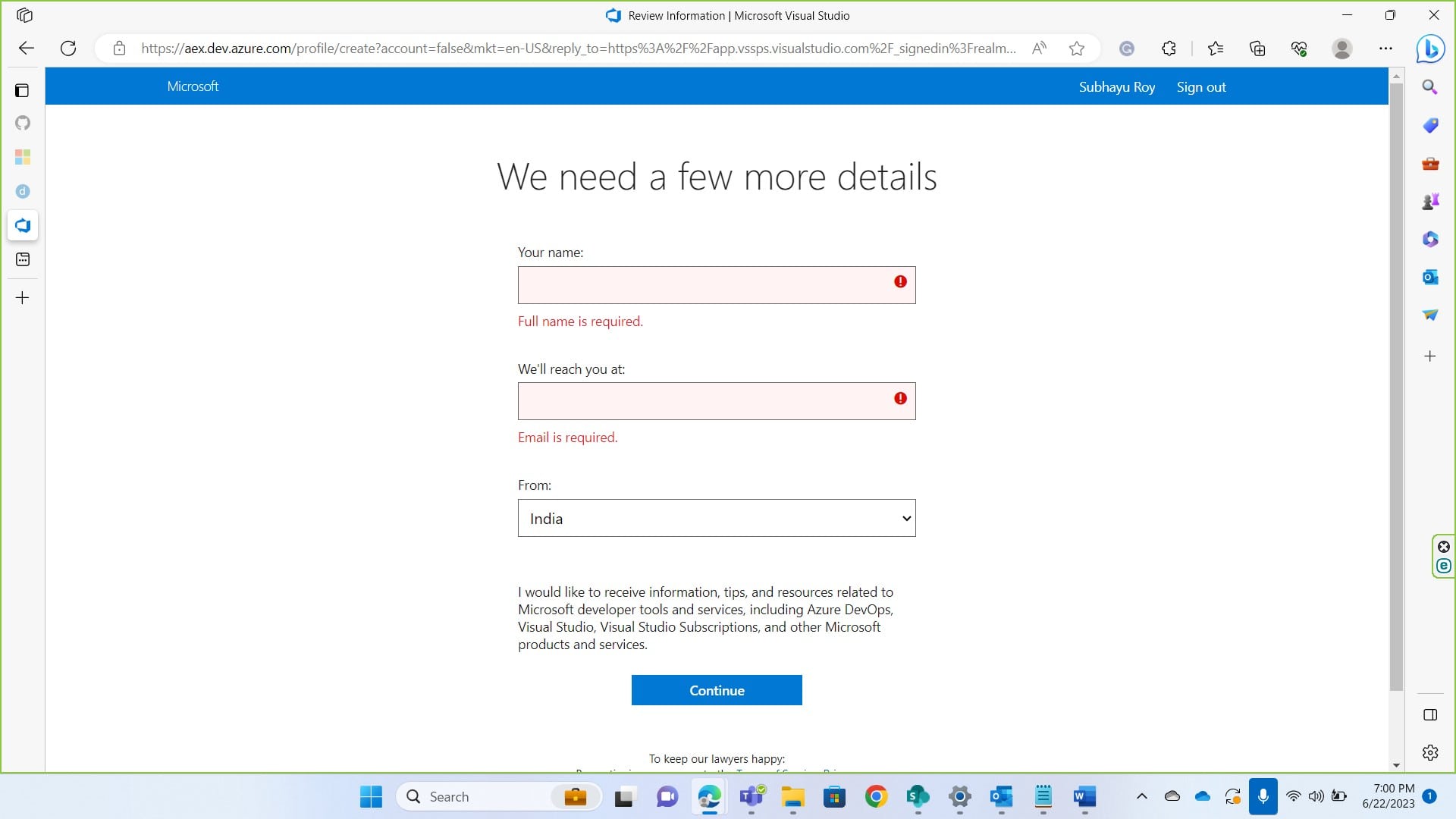
Task: Click the page vertical scrollbar
Action: (1396, 379)
